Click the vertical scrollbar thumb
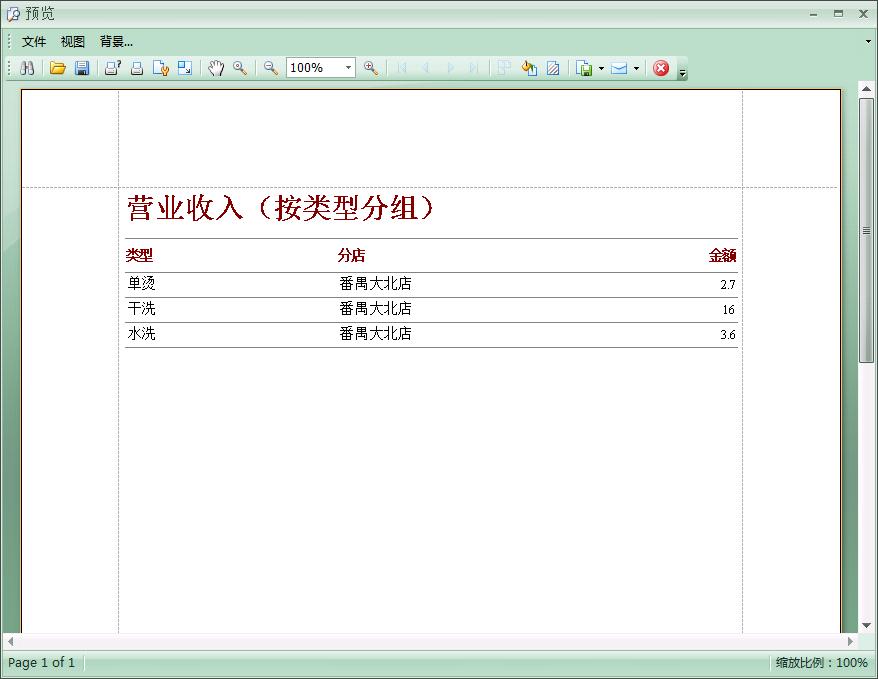Viewport: 878px width, 679px height. pyautogui.click(x=866, y=231)
